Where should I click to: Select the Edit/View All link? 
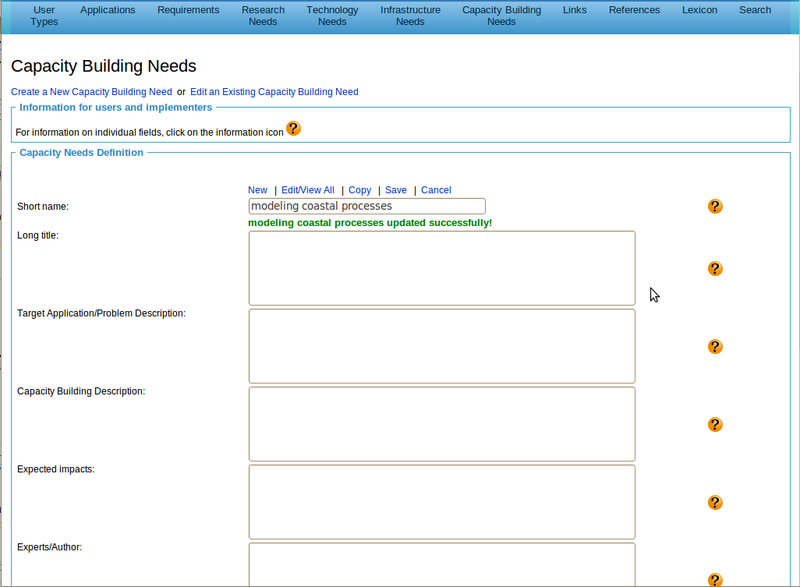pos(308,190)
